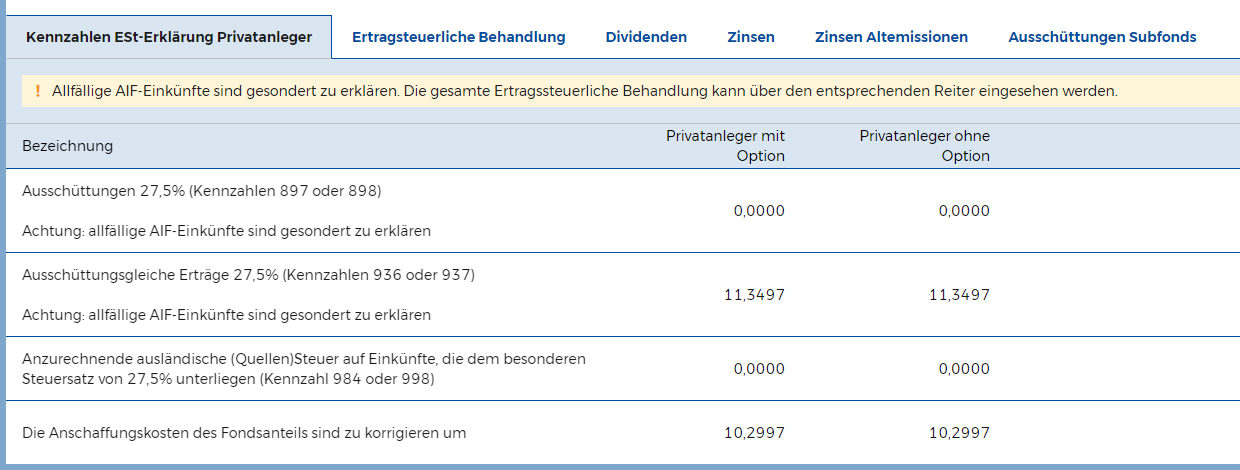Viewport: 1240px width, 470px height.
Task: Click the 10,2997 value under mit Option
Action: (754, 433)
